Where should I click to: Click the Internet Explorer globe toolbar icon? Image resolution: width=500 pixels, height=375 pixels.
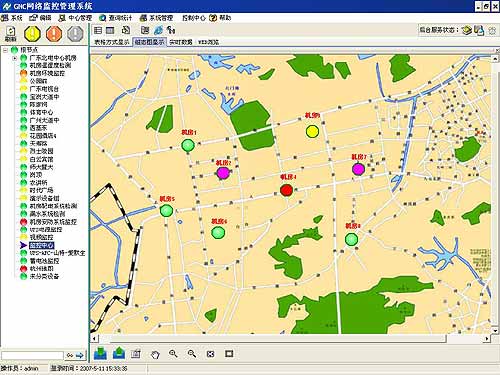(158, 30)
